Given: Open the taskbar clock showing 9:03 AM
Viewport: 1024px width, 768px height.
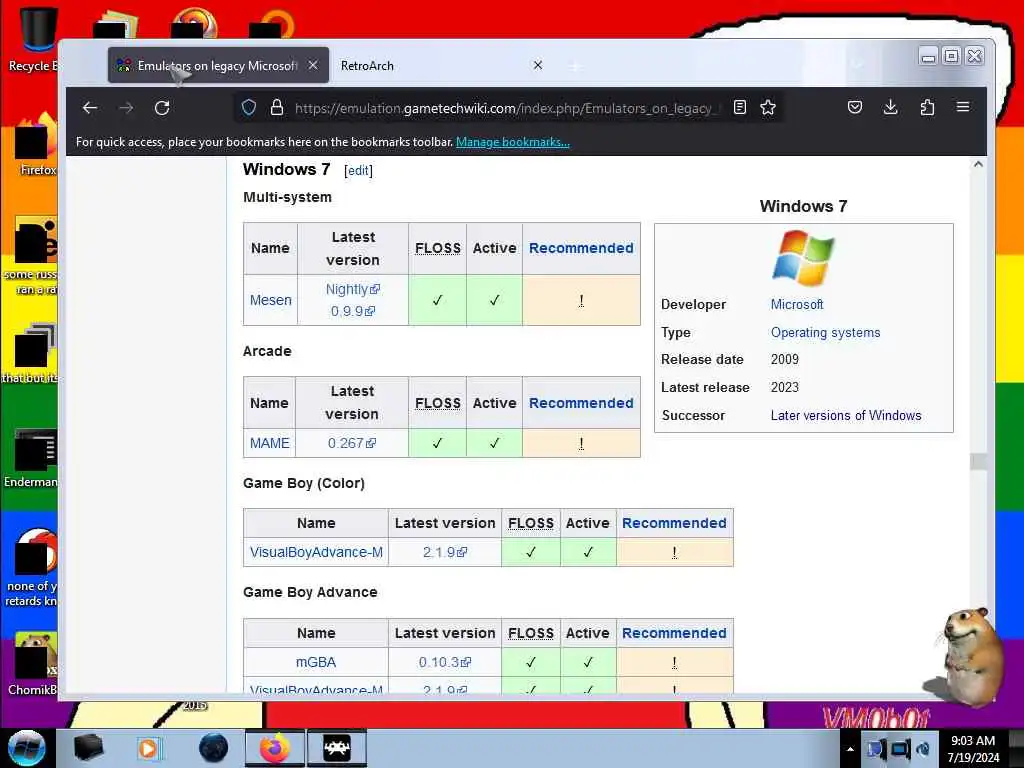Looking at the screenshot, I should coord(973,749).
